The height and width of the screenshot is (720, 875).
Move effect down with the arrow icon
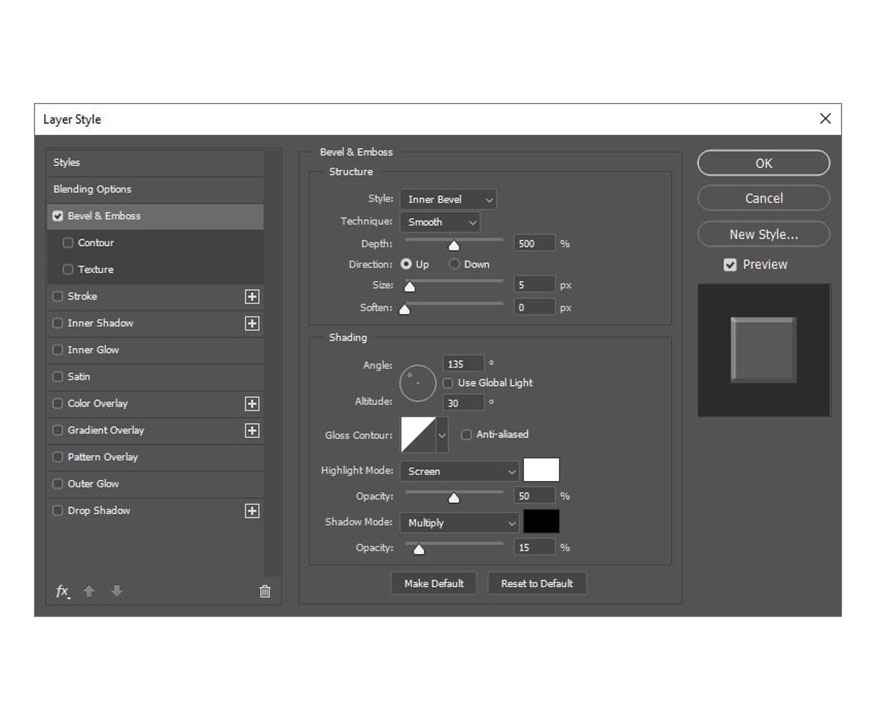[x=117, y=591]
